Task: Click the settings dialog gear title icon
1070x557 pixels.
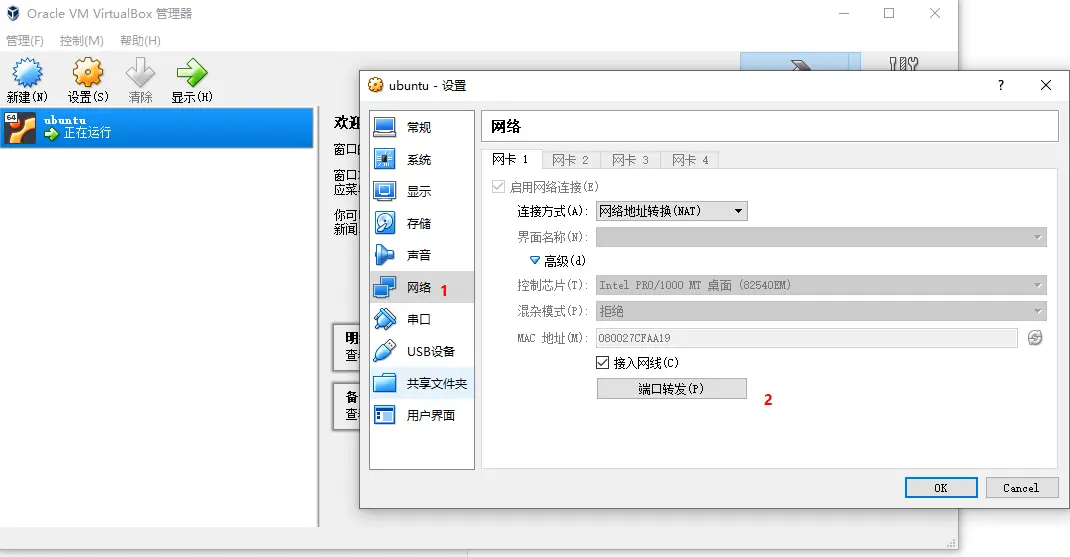Action: (x=375, y=85)
